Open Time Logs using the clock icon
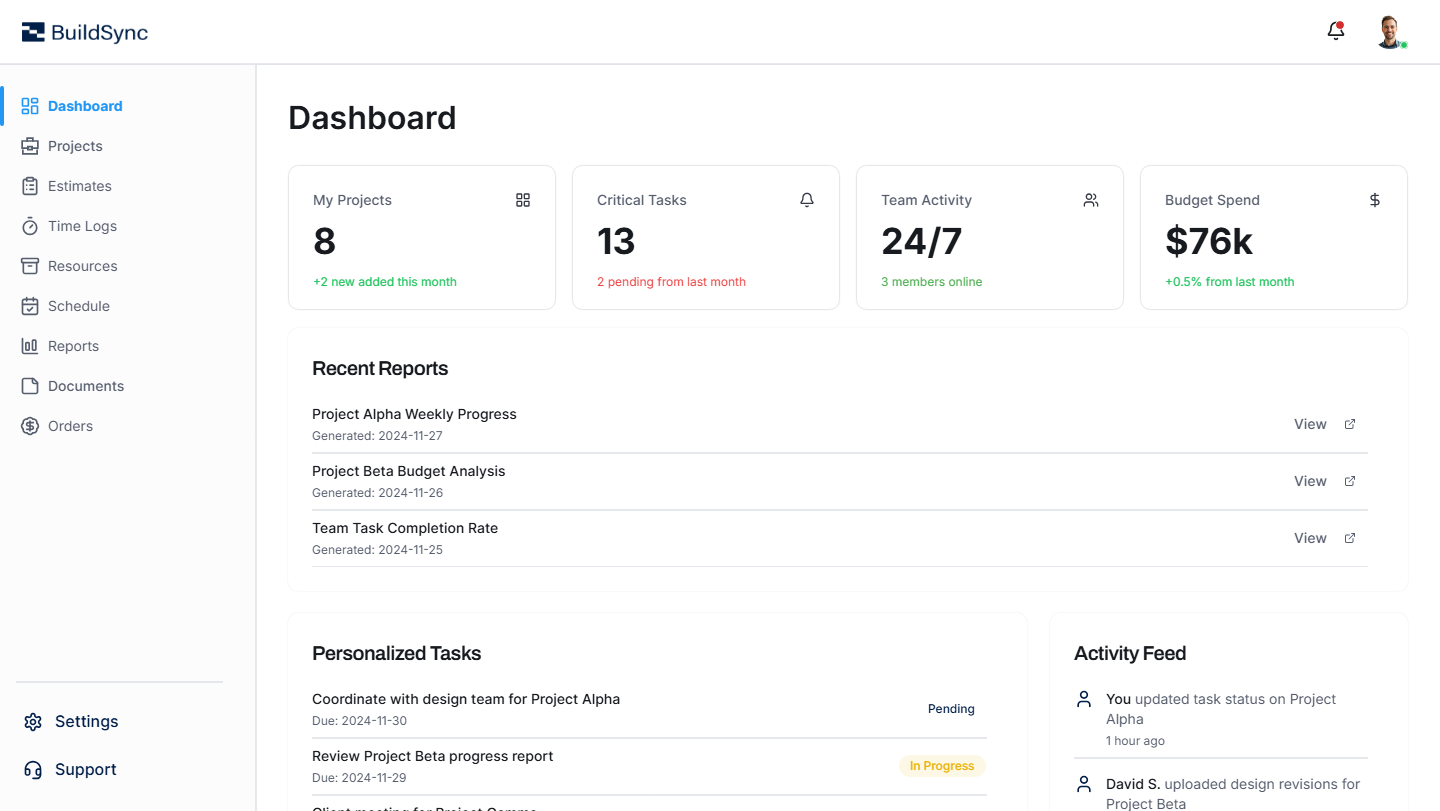Viewport: 1440px width, 811px height. tap(30, 225)
